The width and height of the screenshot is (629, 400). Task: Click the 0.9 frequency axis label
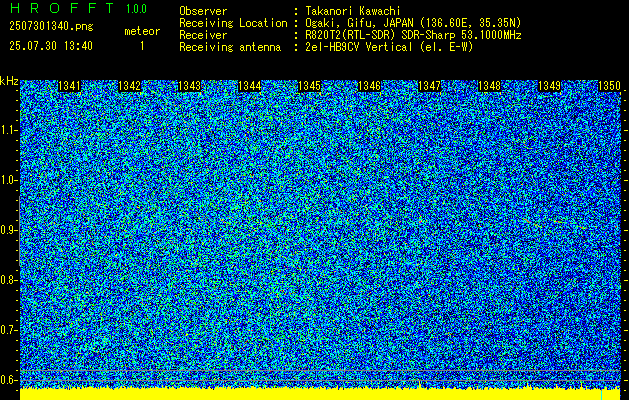[x=8, y=230]
